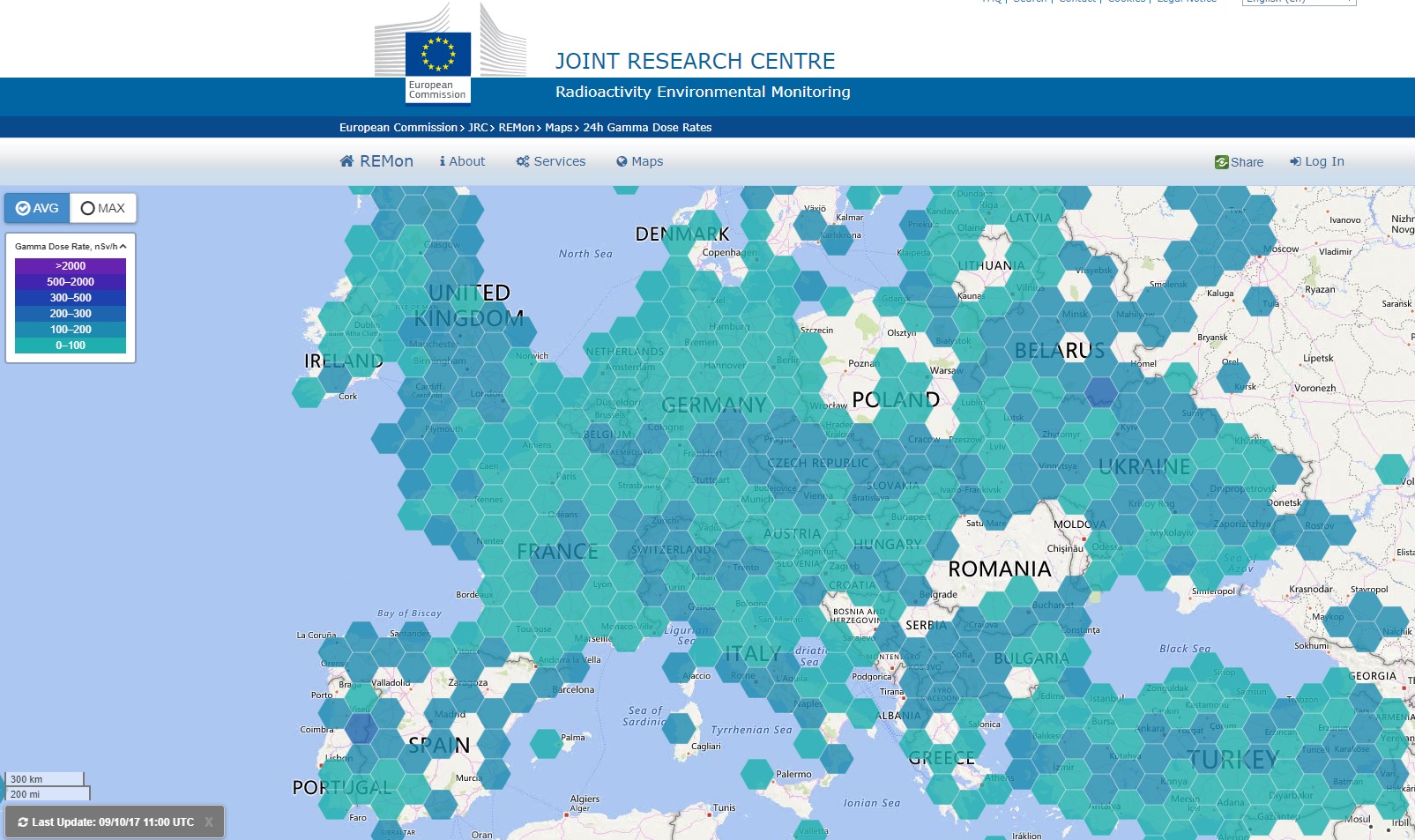Click the REMon home icon
The image size is (1415, 840).
[x=346, y=161]
